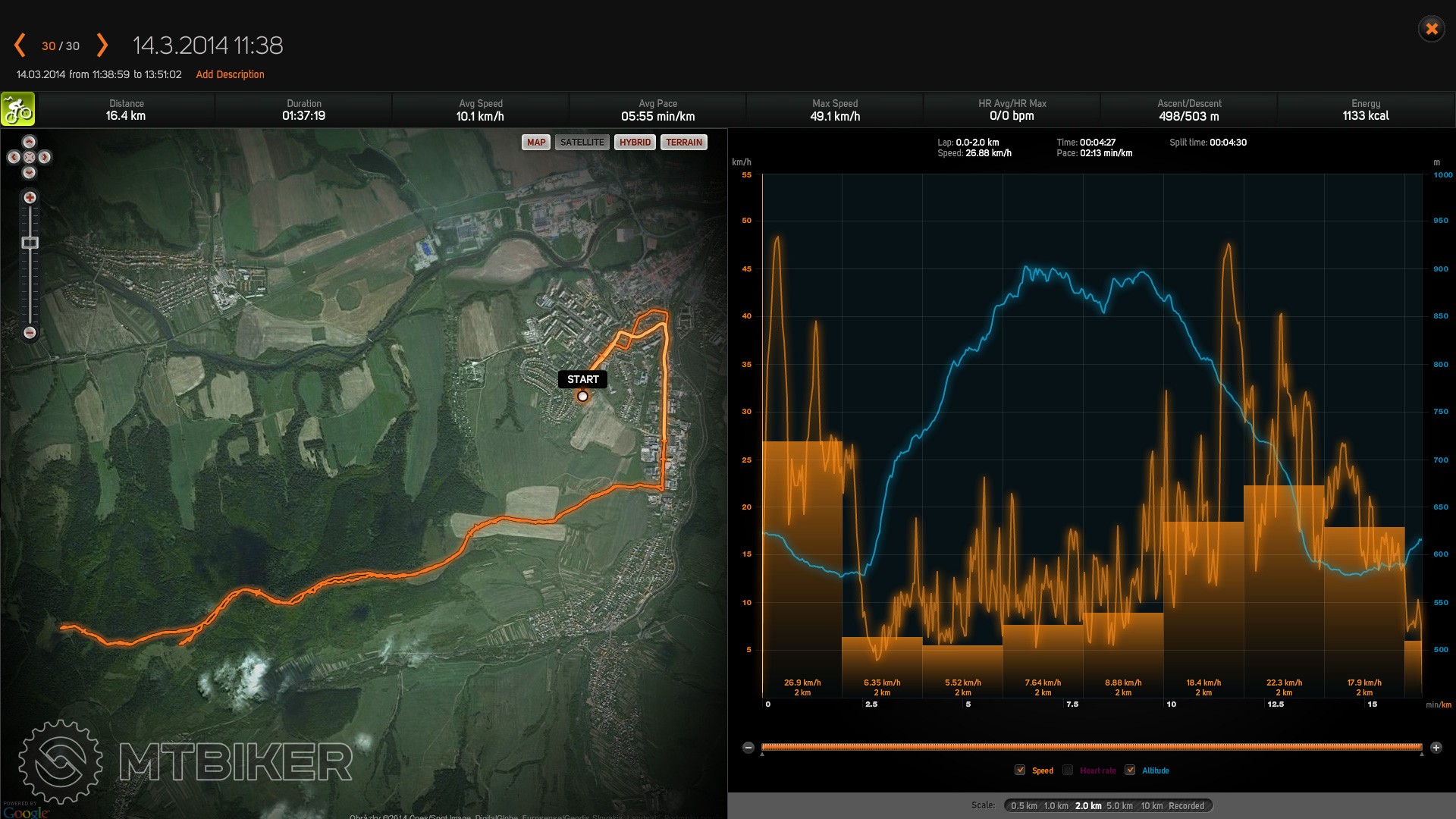Click the Add Description link
This screenshot has height=819, width=1456.
230,74
